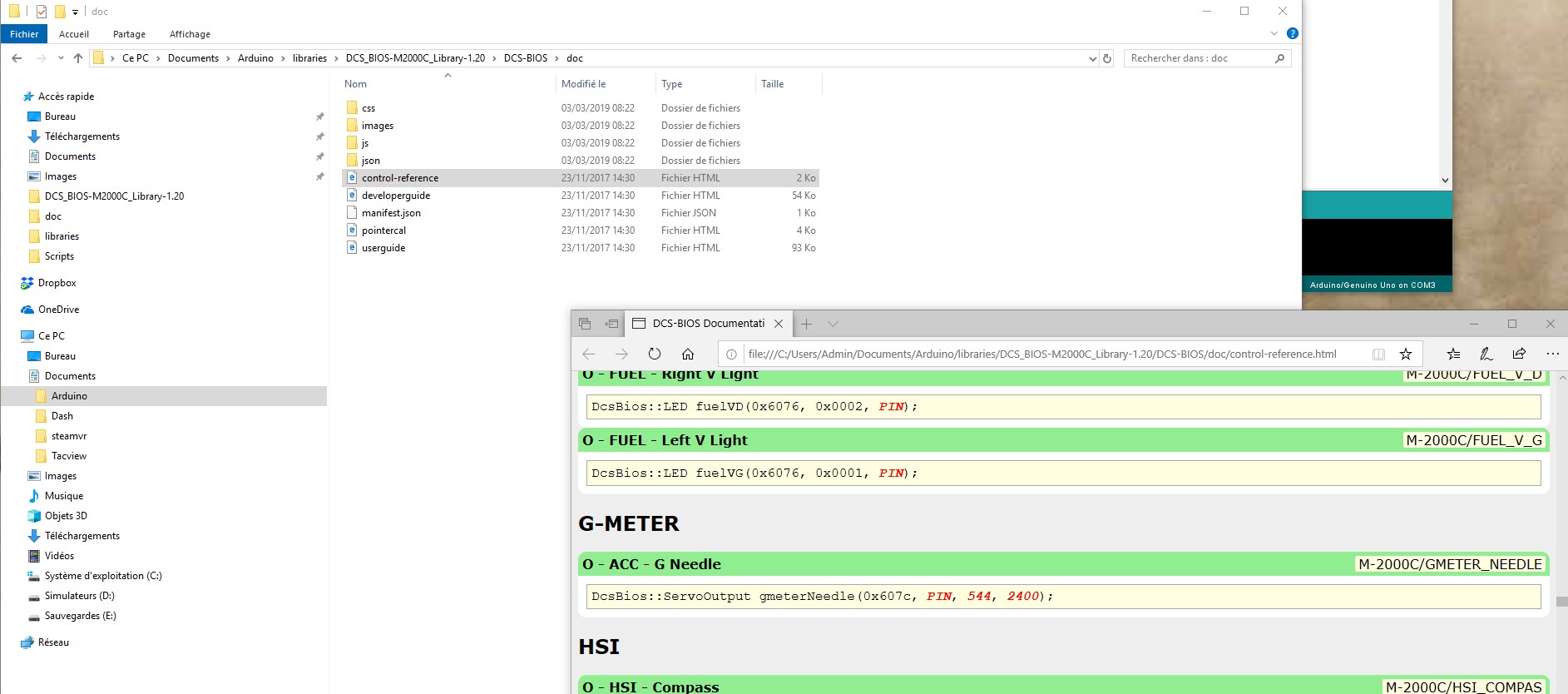Image resolution: width=1568 pixels, height=694 pixels.
Task: Select developerguide file
Action: (396, 196)
